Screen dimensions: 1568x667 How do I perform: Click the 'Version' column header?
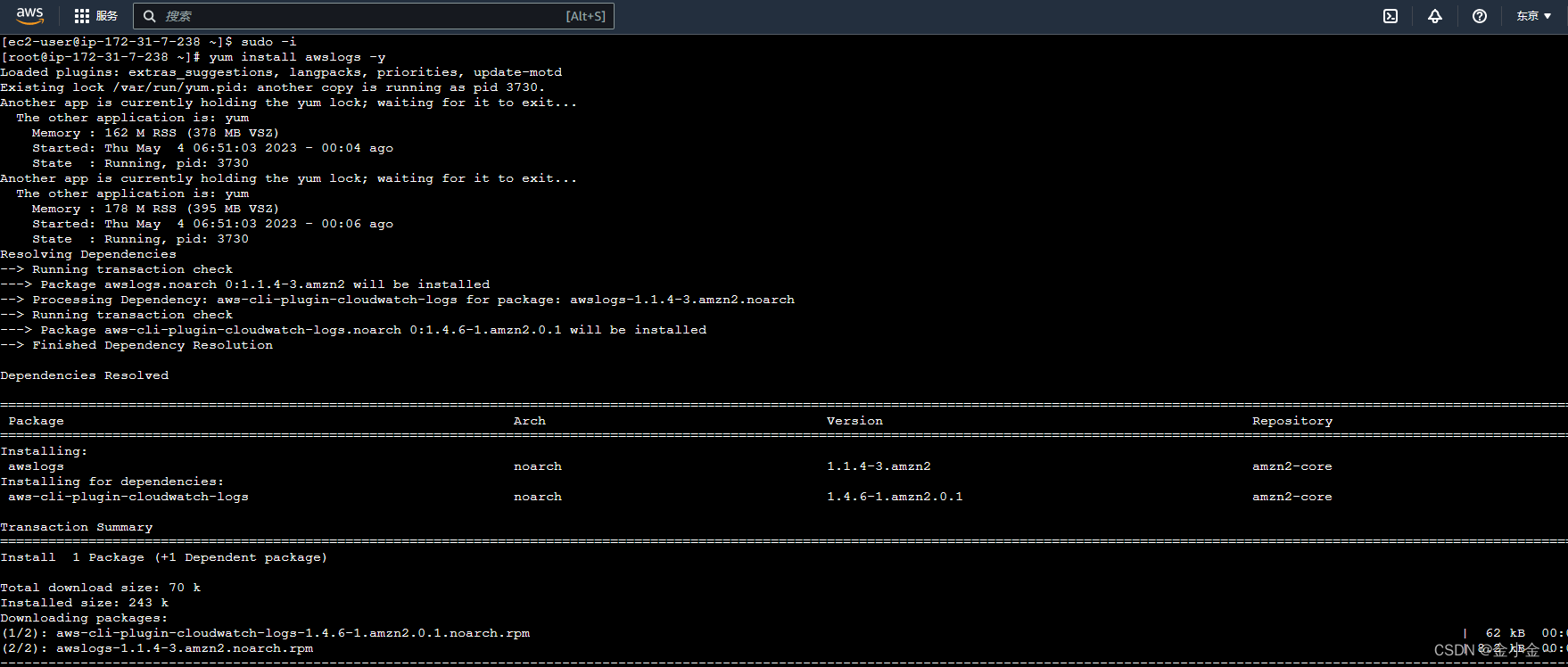854,421
